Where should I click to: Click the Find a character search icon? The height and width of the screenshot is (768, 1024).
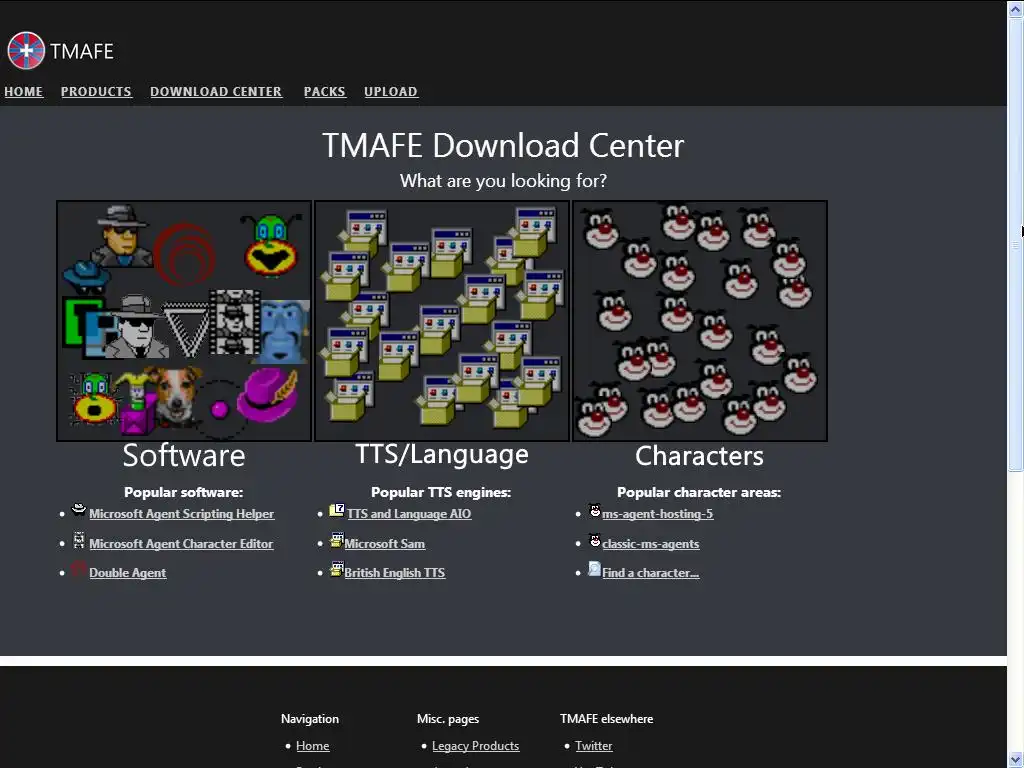[x=594, y=569]
